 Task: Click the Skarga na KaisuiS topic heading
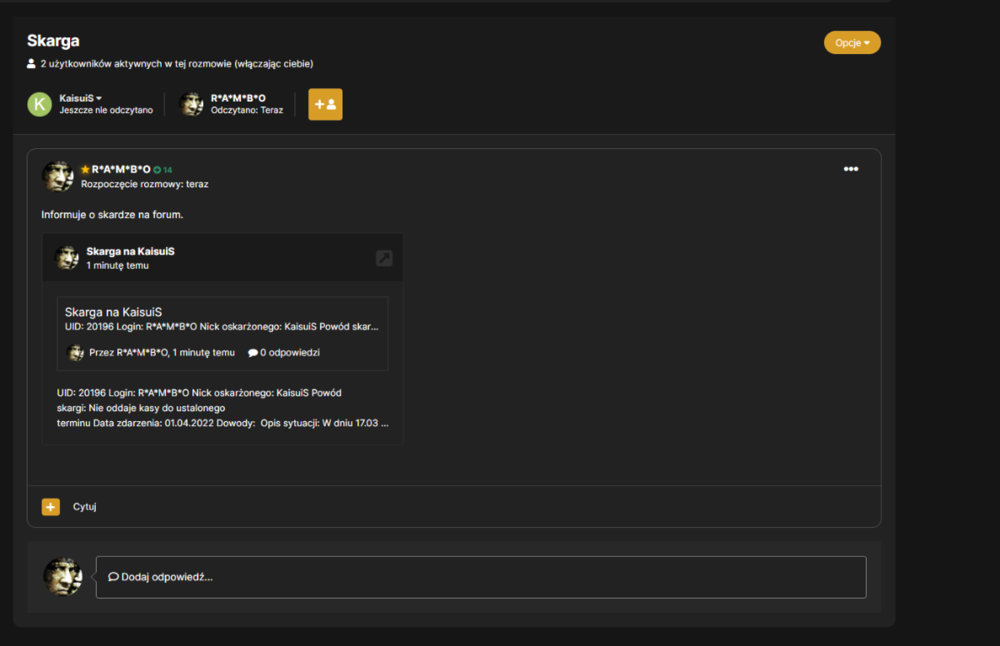(x=114, y=312)
